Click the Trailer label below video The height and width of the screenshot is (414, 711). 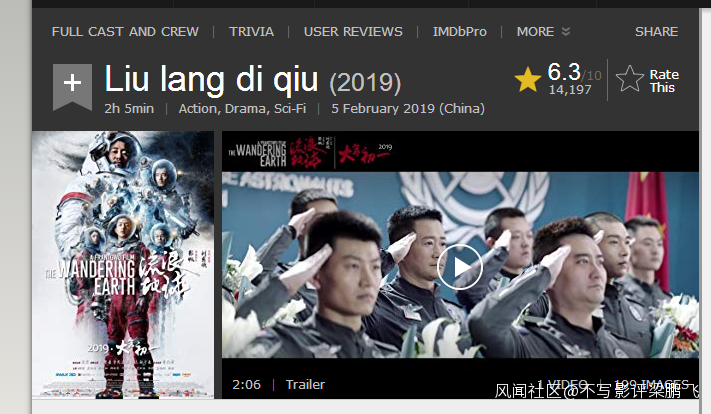coord(305,385)
